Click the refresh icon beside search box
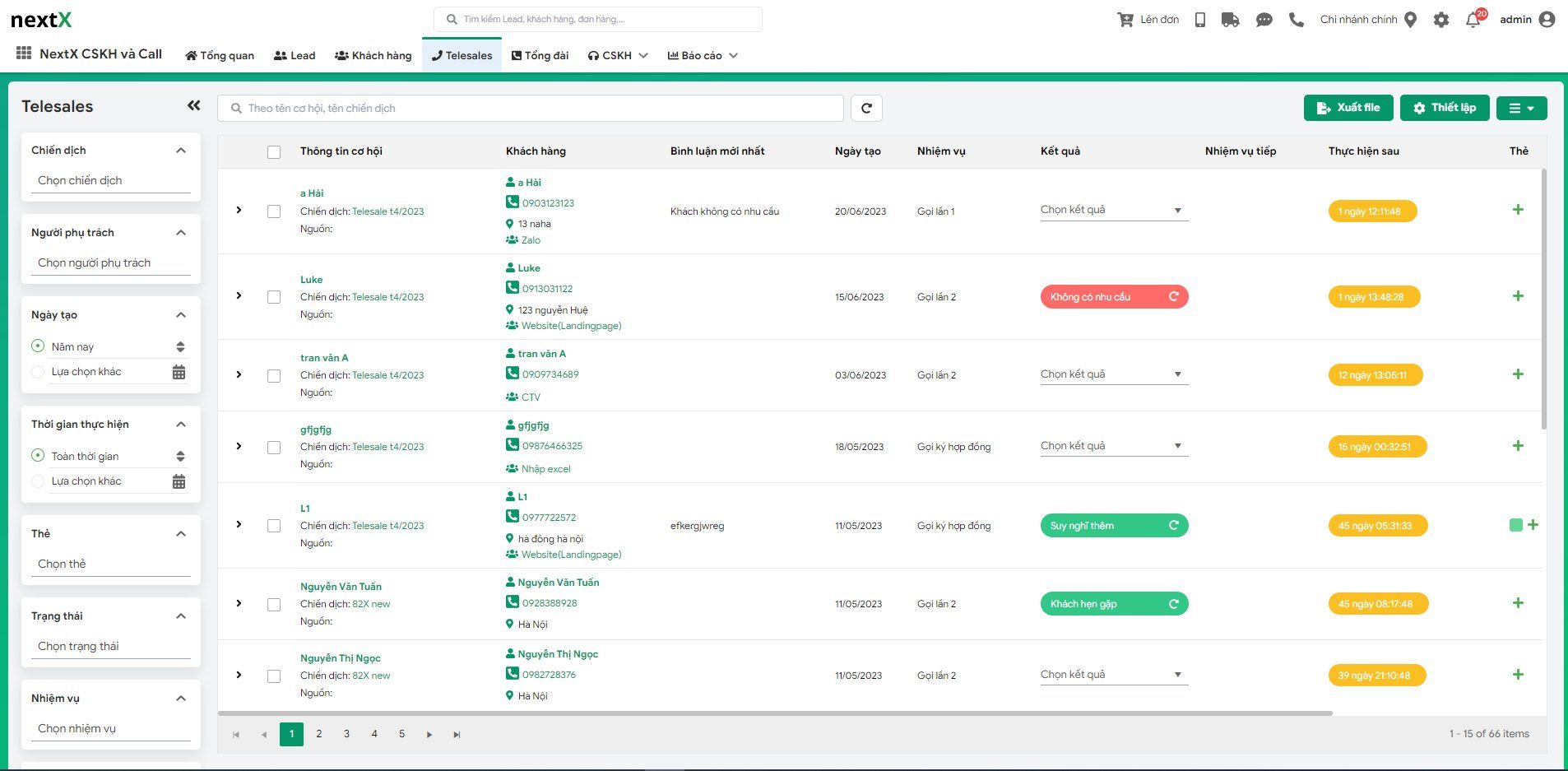The image size is (1568, 771). (866, 109)
